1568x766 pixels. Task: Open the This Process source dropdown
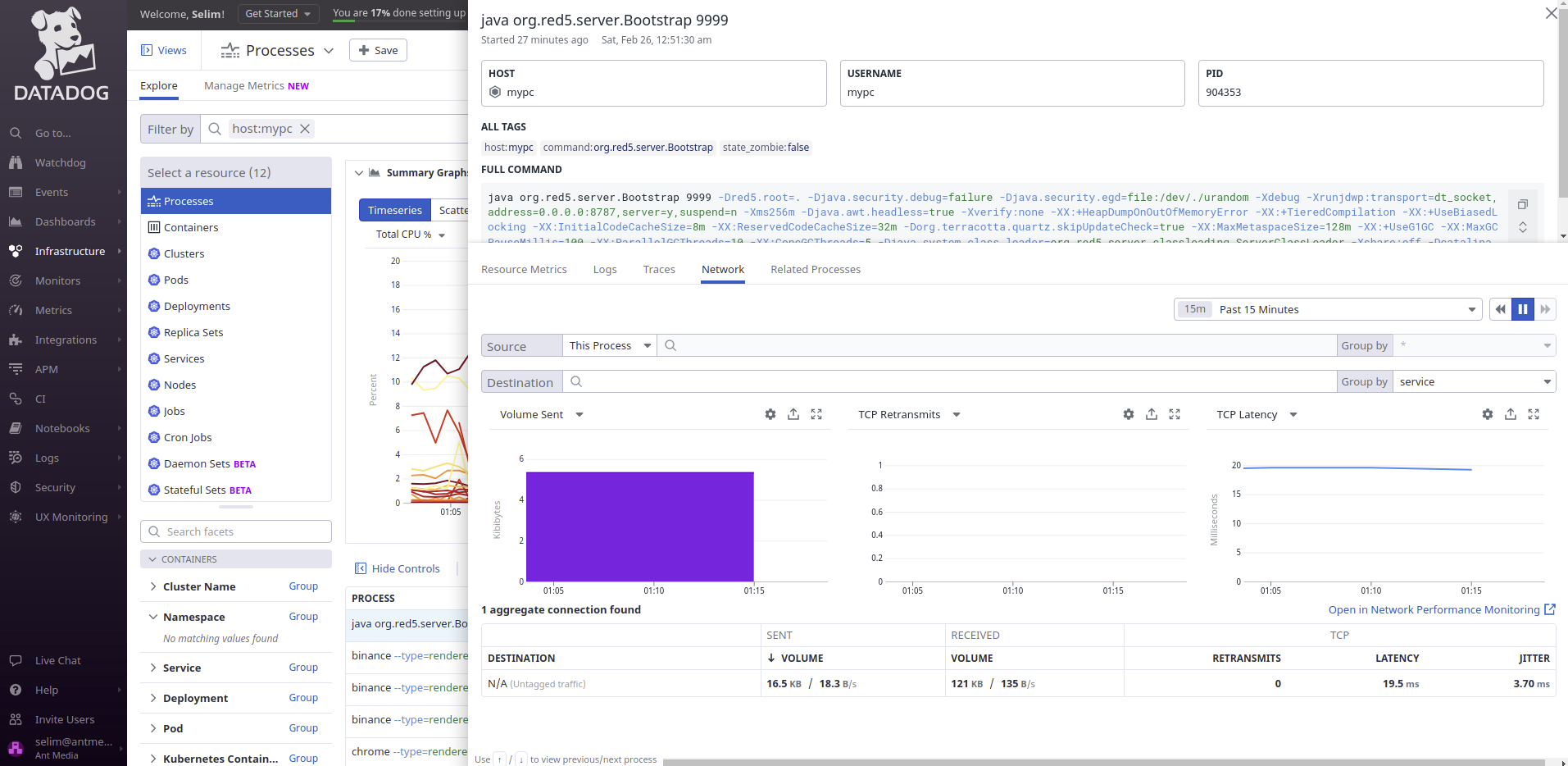610,345
